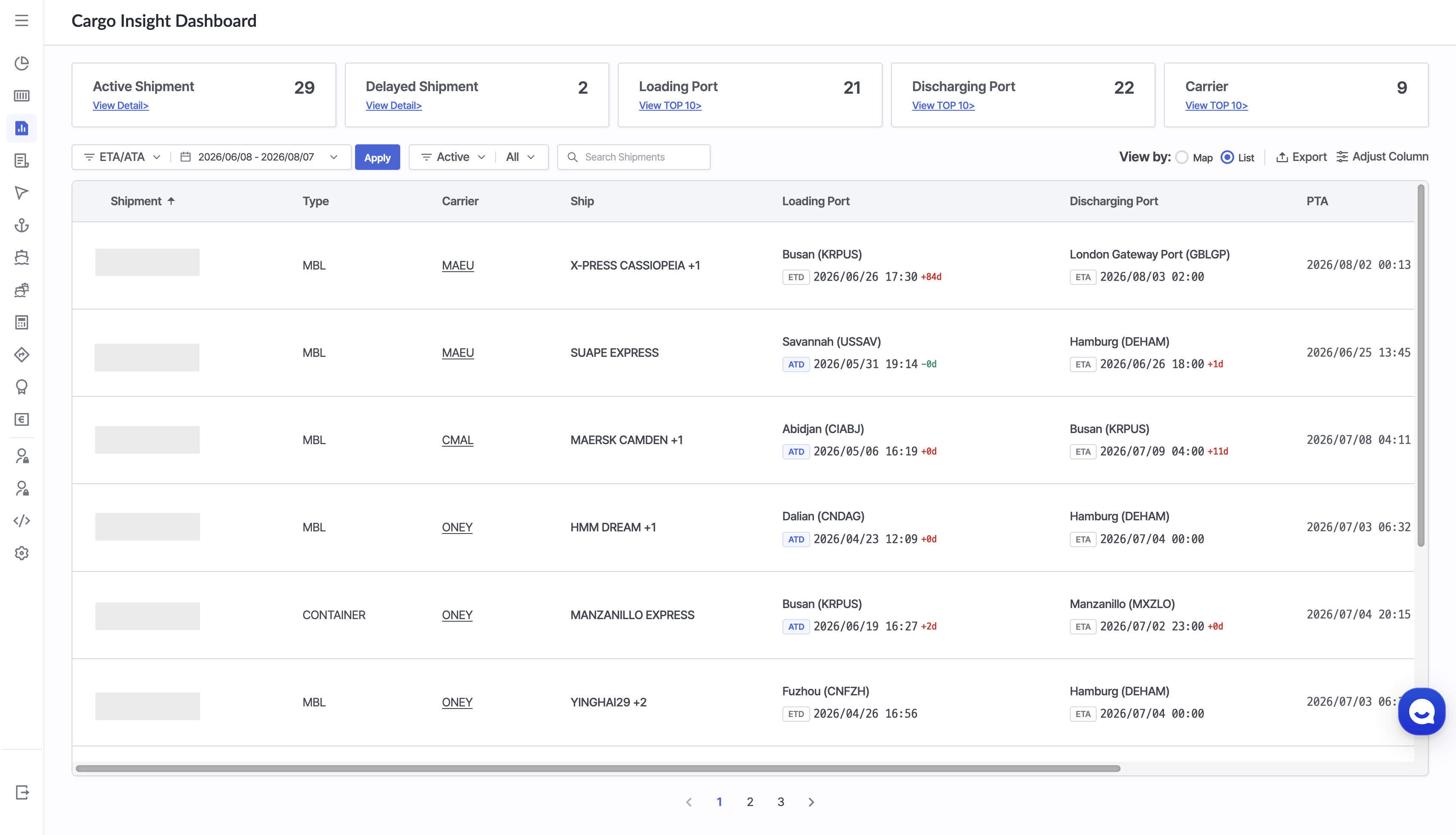Screen dimensions: 1456x835
Task: Open the euro billing sidebar icon
Action: [22, 420]
